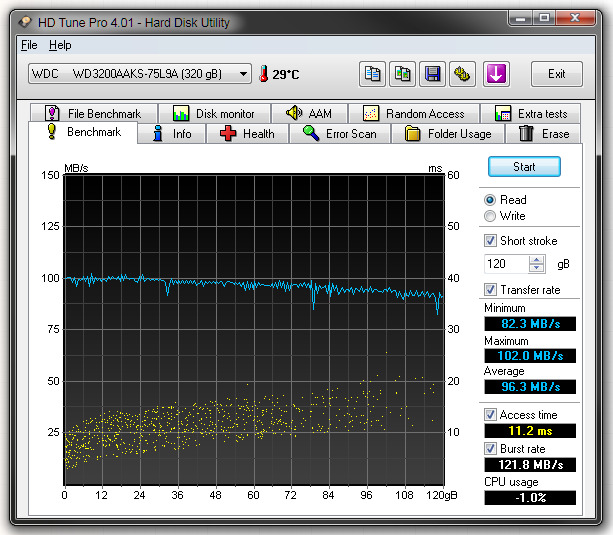The height and width of the screenshot is (535, 613).
Task: Open the Help menu
Action: coord(60,45)
